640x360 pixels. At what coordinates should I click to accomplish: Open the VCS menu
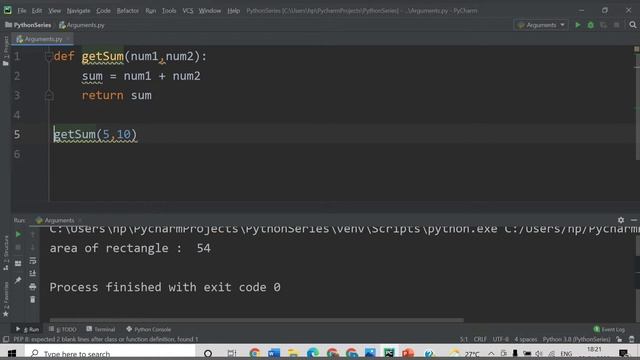pos(188,11)
